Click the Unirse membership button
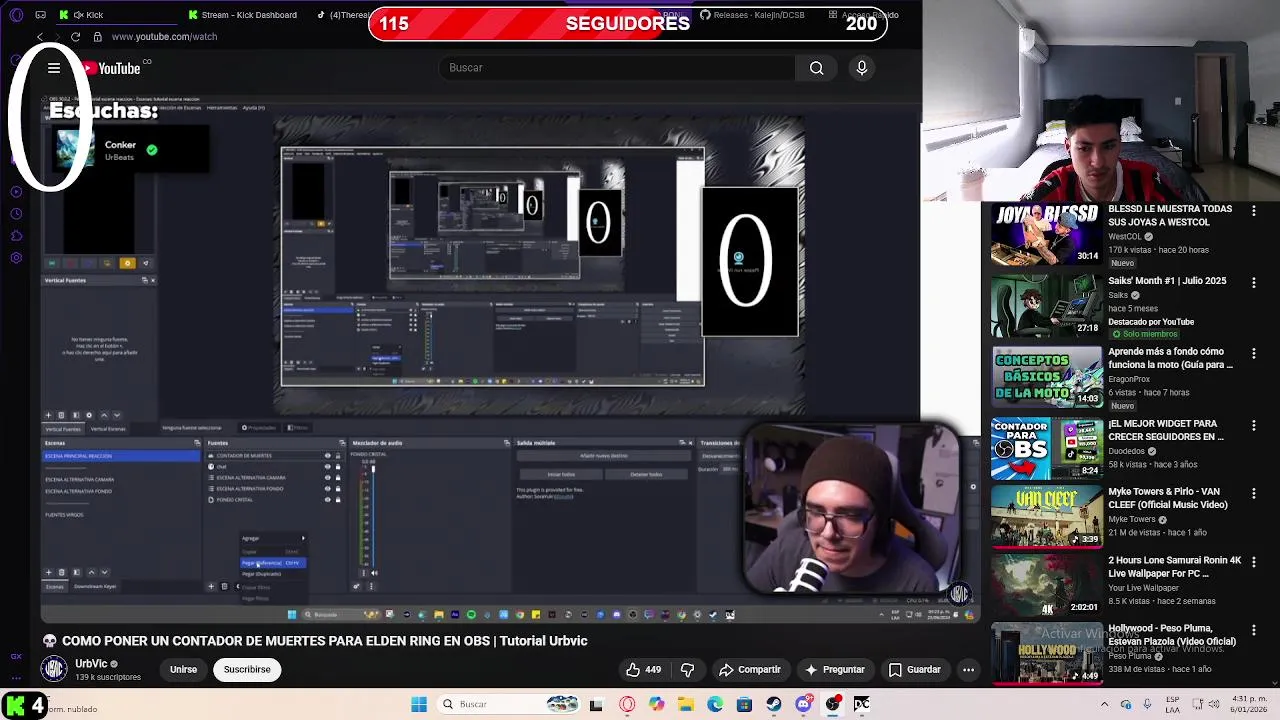The height and width of the screenshot is (720, 1280). pos(183,670)
